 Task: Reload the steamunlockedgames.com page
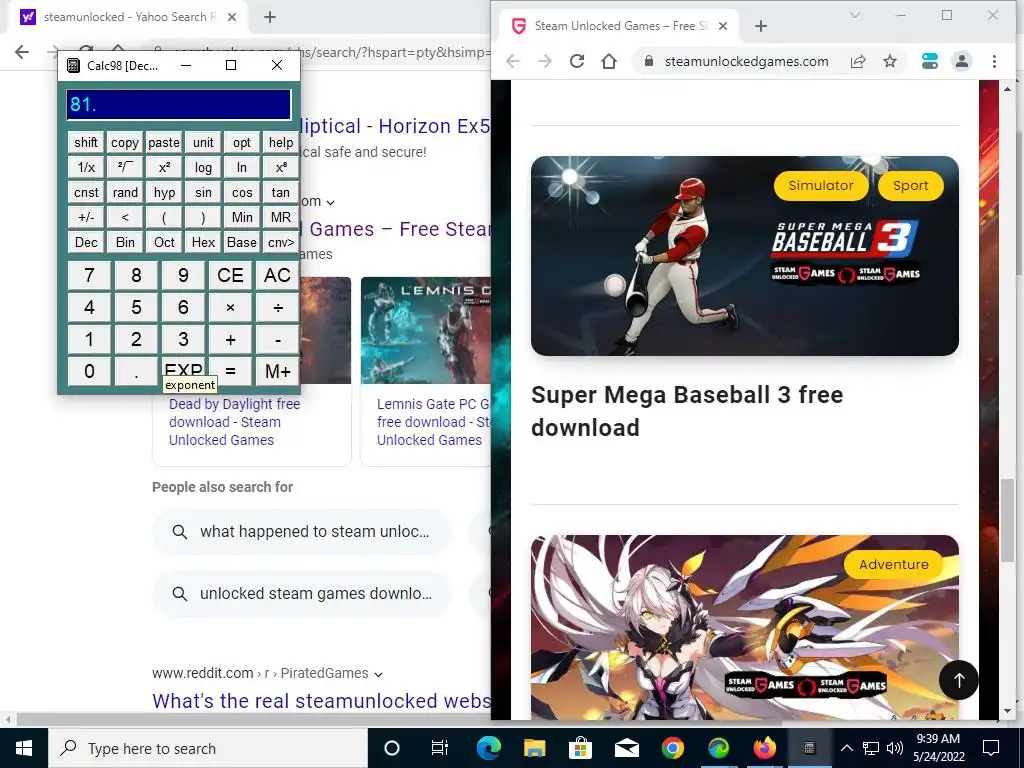click(x=577, y=61)
